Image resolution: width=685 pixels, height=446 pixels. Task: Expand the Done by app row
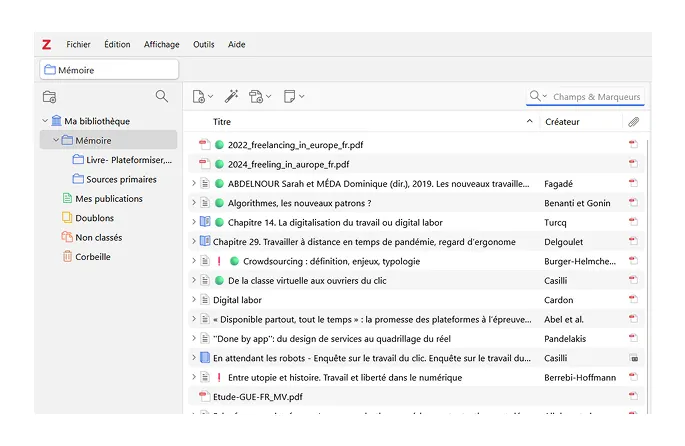click(x=194, y=338)
